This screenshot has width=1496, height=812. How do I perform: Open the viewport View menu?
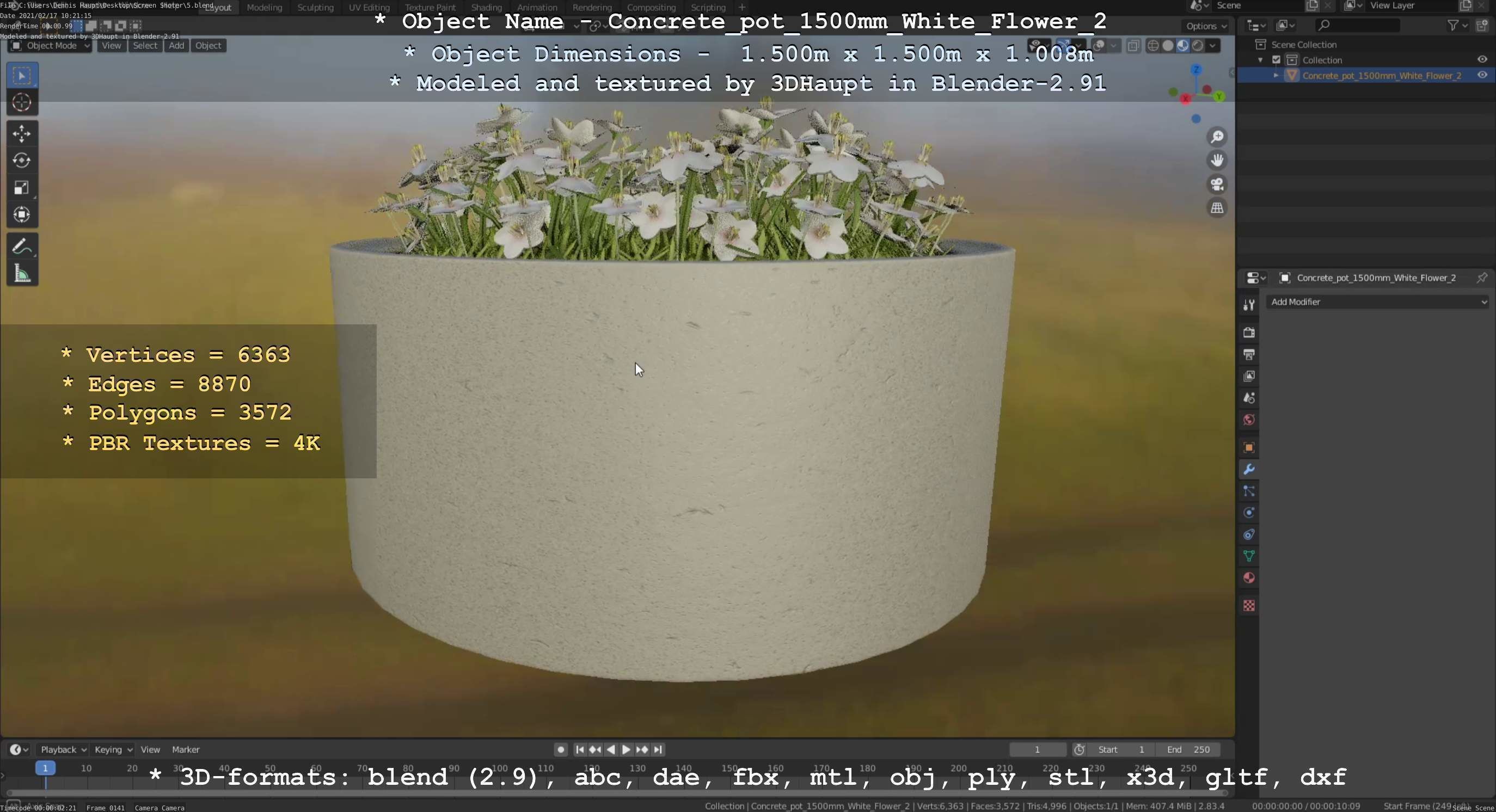[x=112, y=46]
